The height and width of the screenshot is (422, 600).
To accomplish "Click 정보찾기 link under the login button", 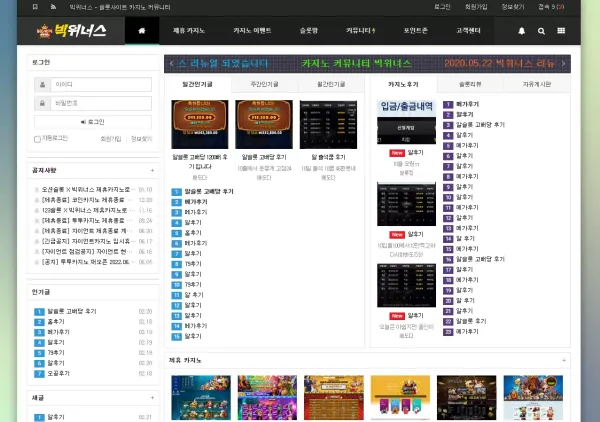I will click(x=142, y=139).
